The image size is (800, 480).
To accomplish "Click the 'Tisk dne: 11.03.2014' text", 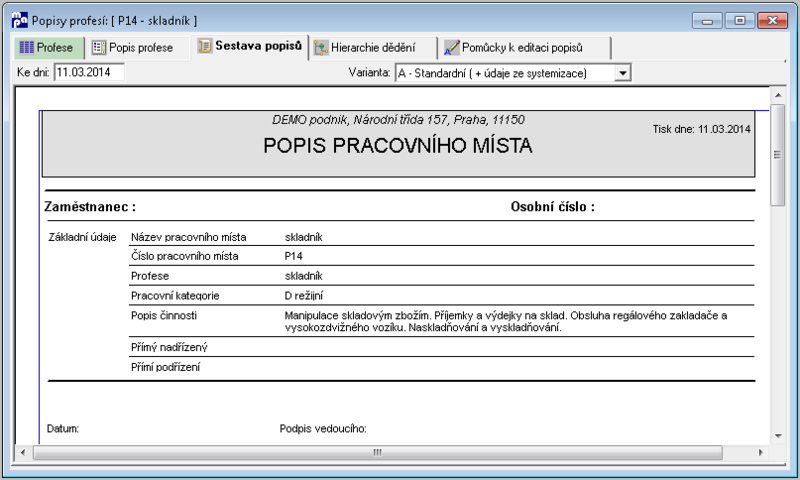I will click(x=701, y=129).
